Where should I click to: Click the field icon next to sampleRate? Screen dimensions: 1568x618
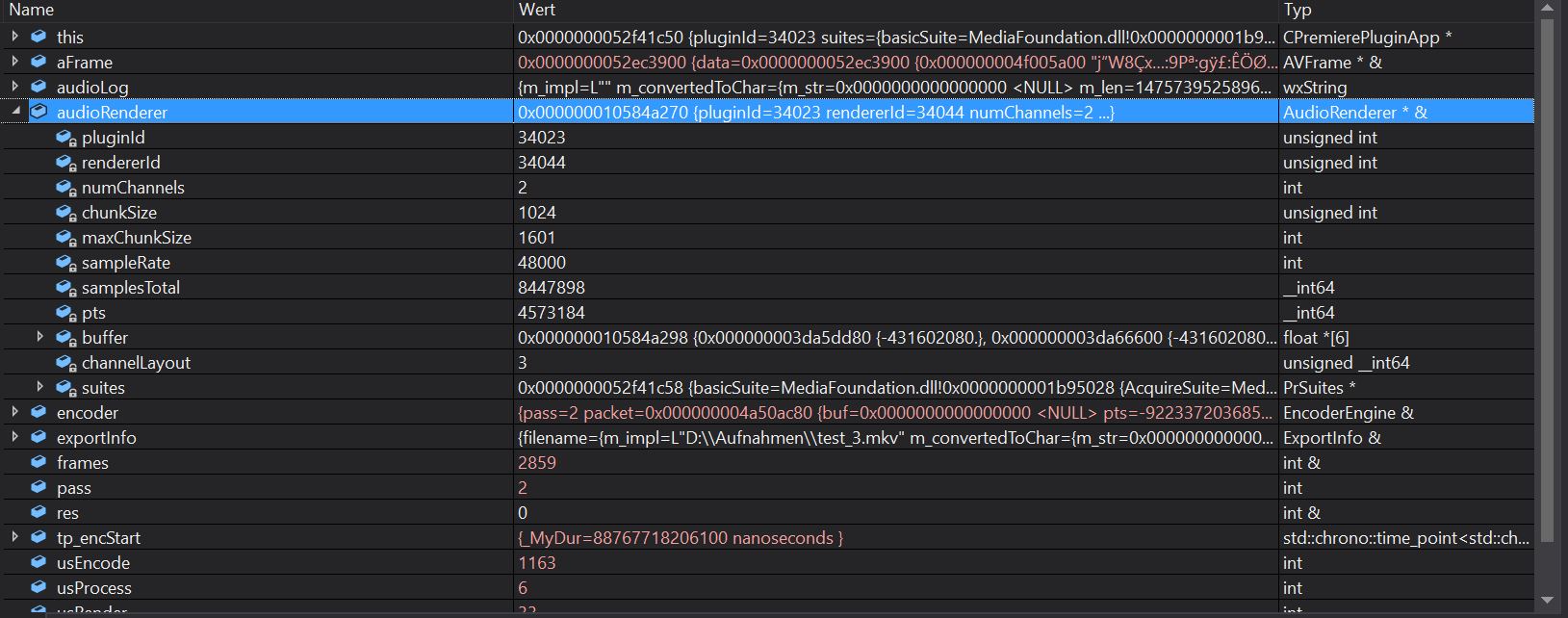click(x=64, y=263)
